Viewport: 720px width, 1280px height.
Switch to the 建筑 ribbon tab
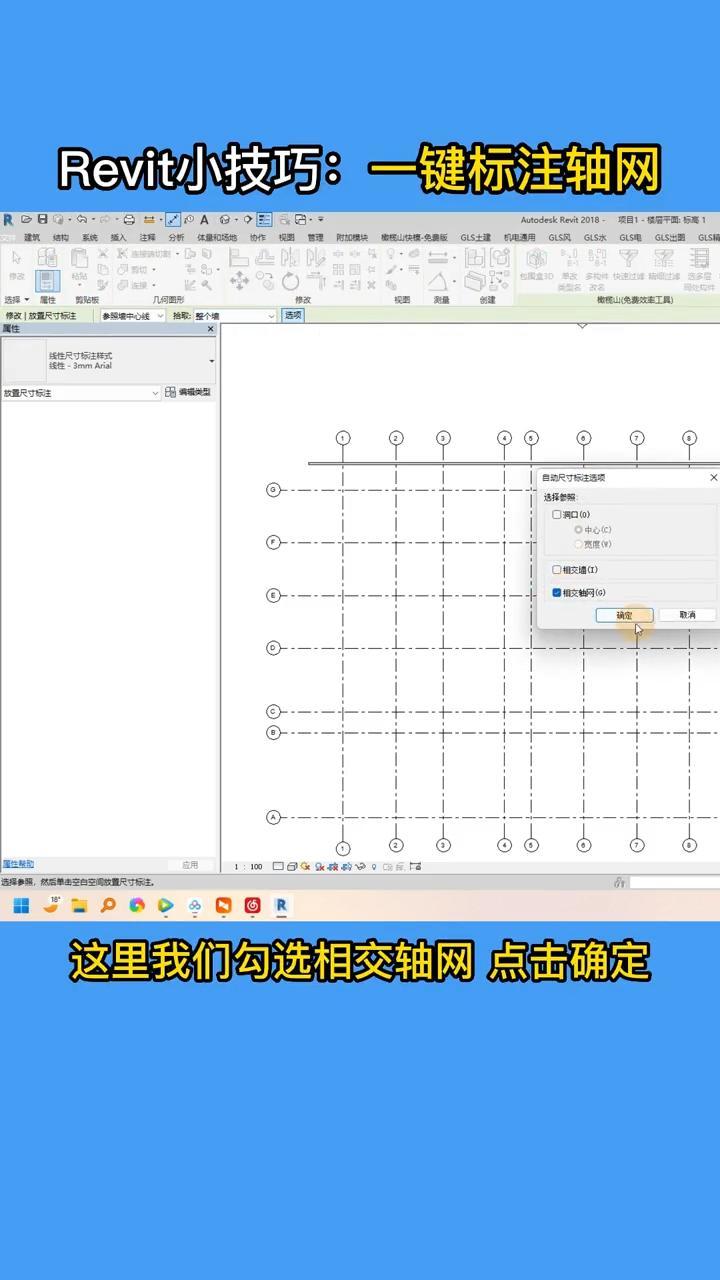pyautogui.click(x=32, y=238)
